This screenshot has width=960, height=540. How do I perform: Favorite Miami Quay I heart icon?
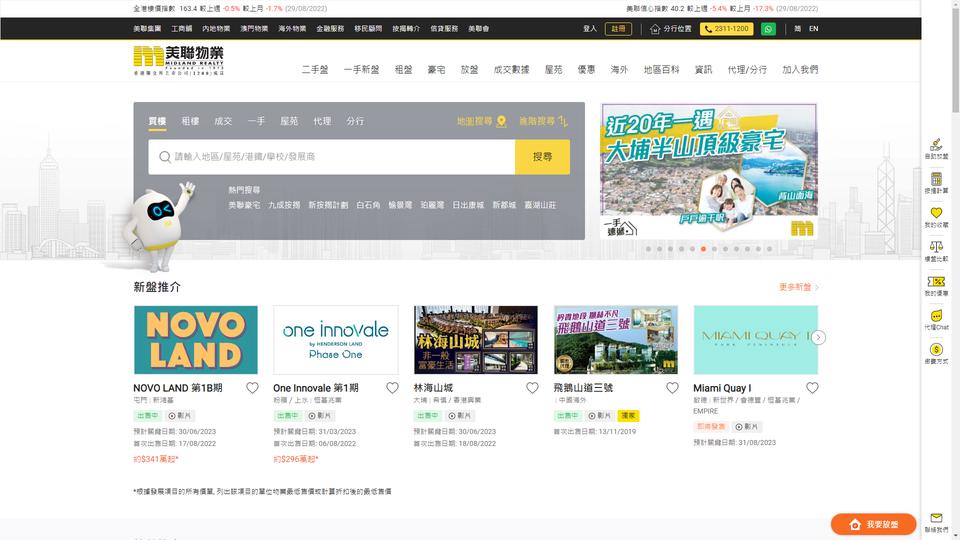[812, 388]
